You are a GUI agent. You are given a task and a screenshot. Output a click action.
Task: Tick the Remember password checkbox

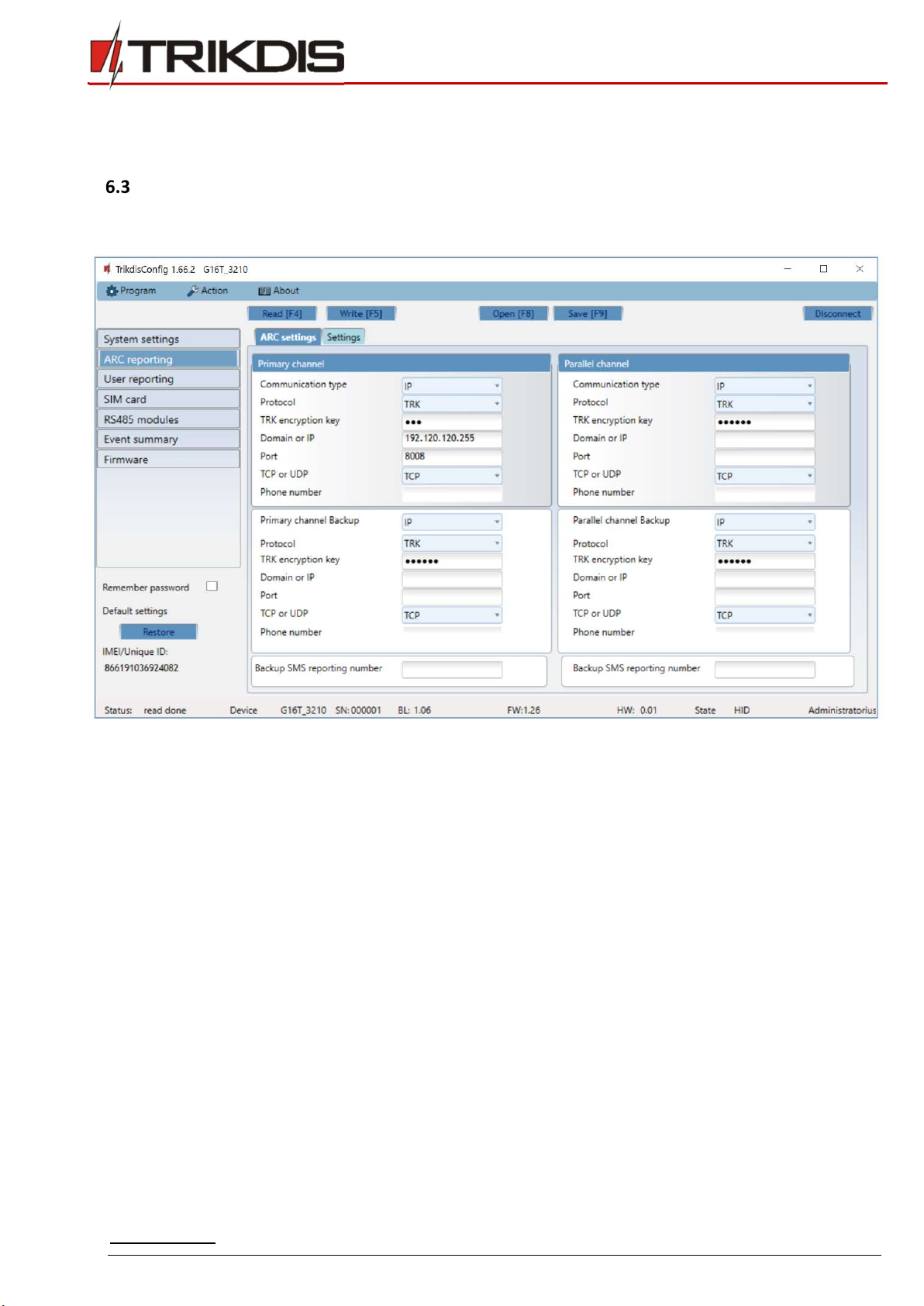[212, 587]
